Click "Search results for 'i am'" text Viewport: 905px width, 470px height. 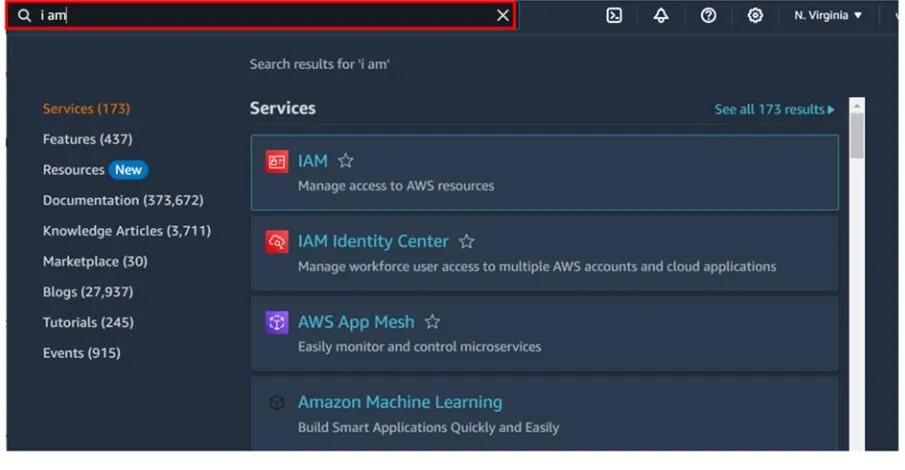[x=320, y=64]
